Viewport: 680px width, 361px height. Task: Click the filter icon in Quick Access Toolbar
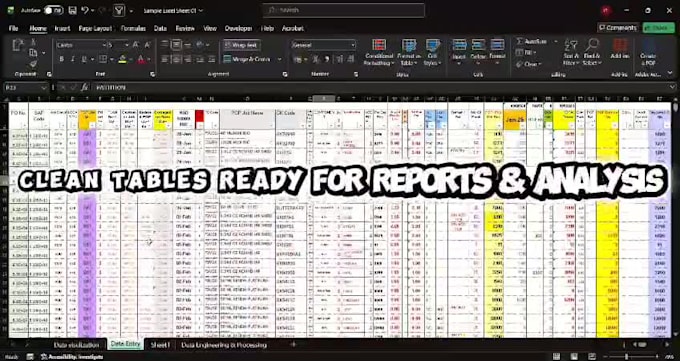coord(119,10)
